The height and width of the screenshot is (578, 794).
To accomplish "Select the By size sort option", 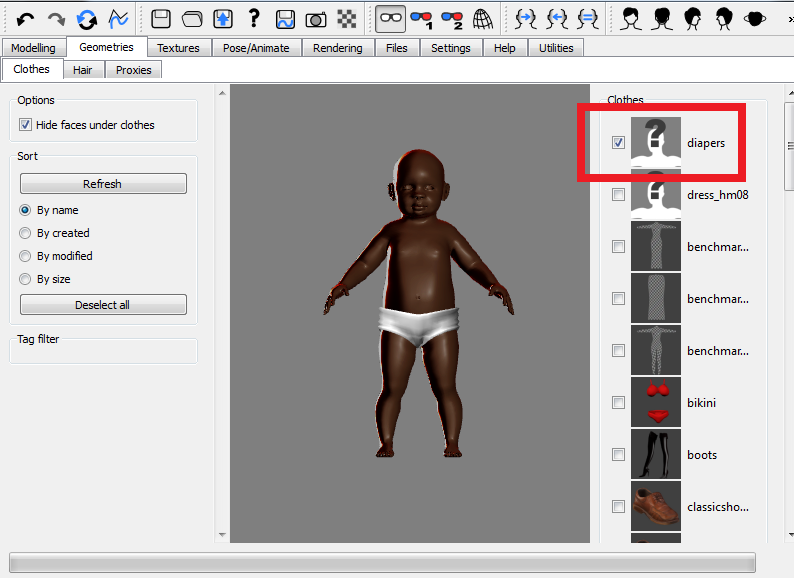I will click(25, 279).
